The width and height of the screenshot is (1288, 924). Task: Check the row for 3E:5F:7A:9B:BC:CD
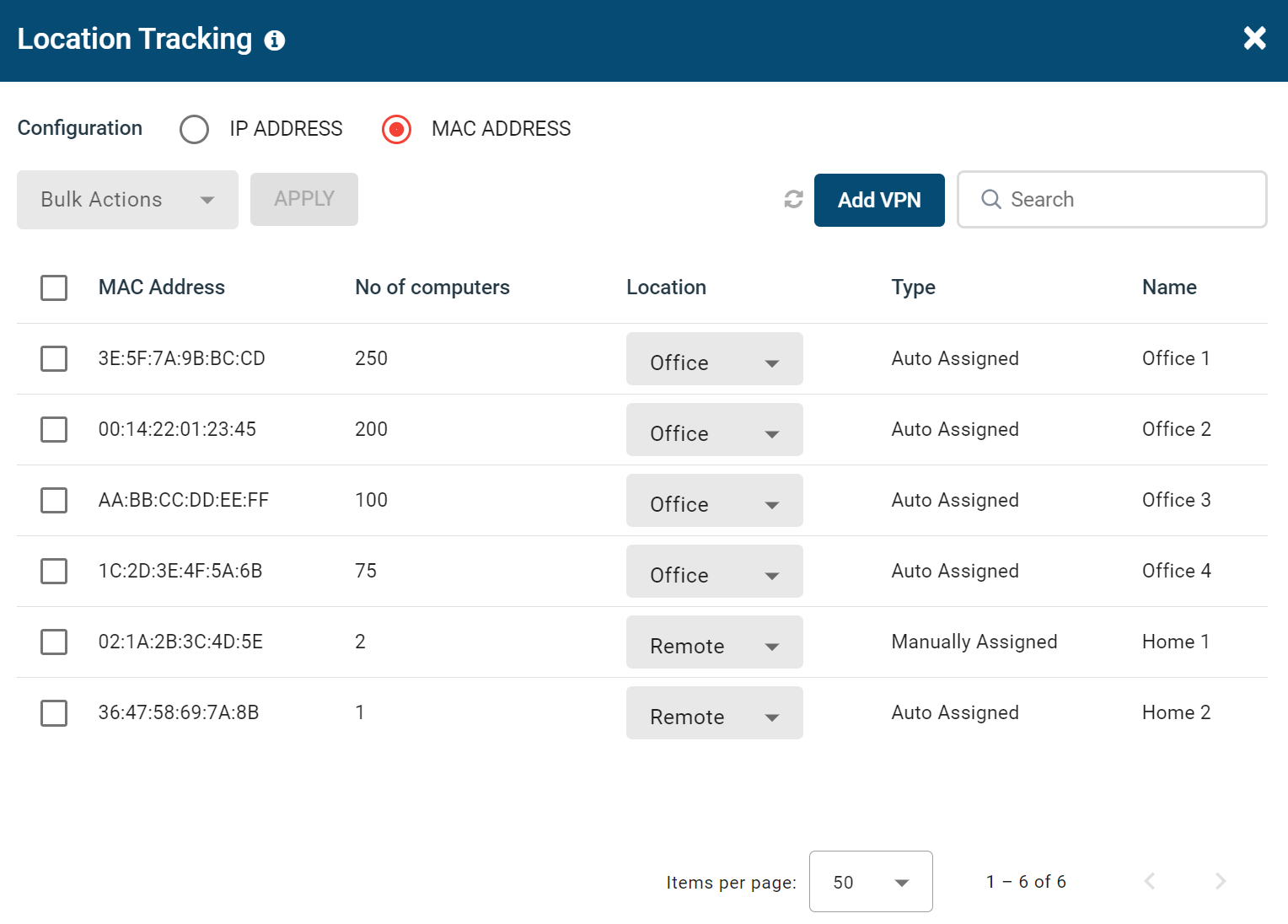click(x=54, y=358)
